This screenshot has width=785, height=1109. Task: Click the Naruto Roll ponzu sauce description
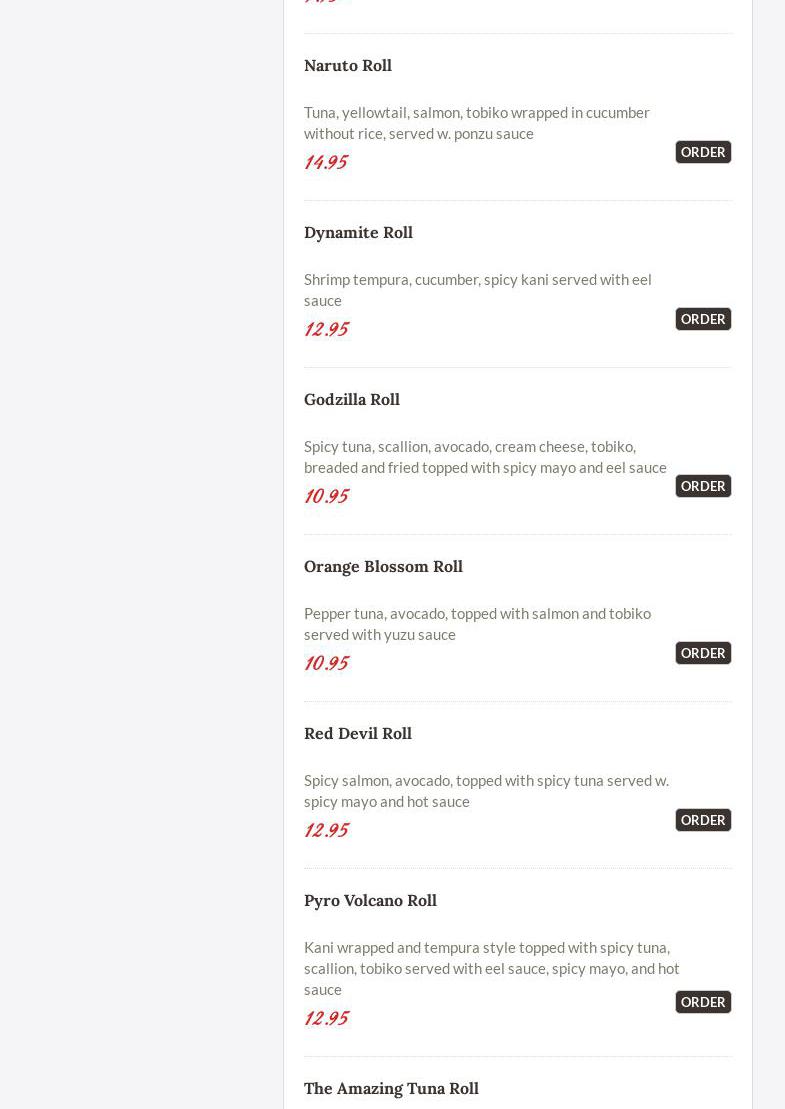[476, 122]
